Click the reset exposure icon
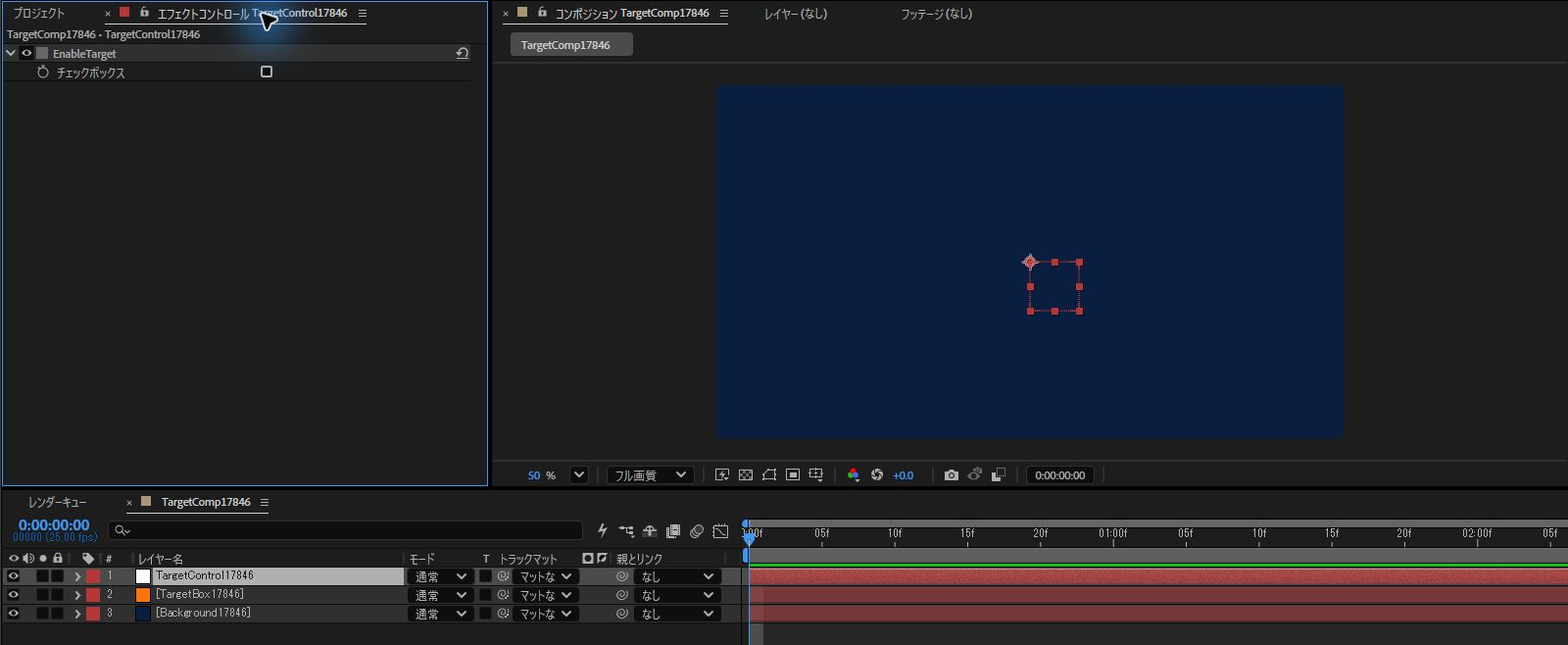Screen dimensions: 1568x645 tap(877, 475)
